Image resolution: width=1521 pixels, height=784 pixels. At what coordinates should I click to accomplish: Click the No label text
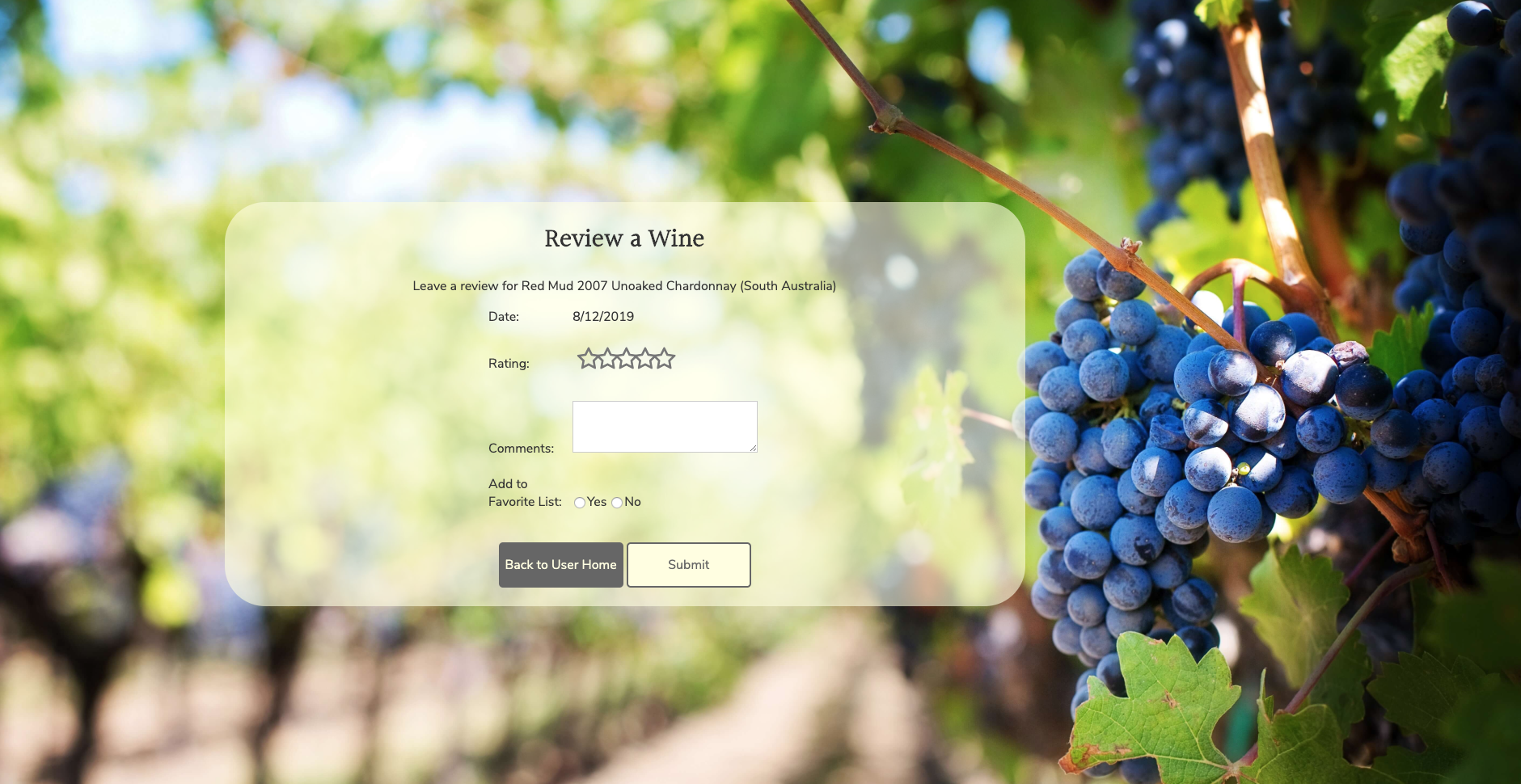[x=632, y=502]
